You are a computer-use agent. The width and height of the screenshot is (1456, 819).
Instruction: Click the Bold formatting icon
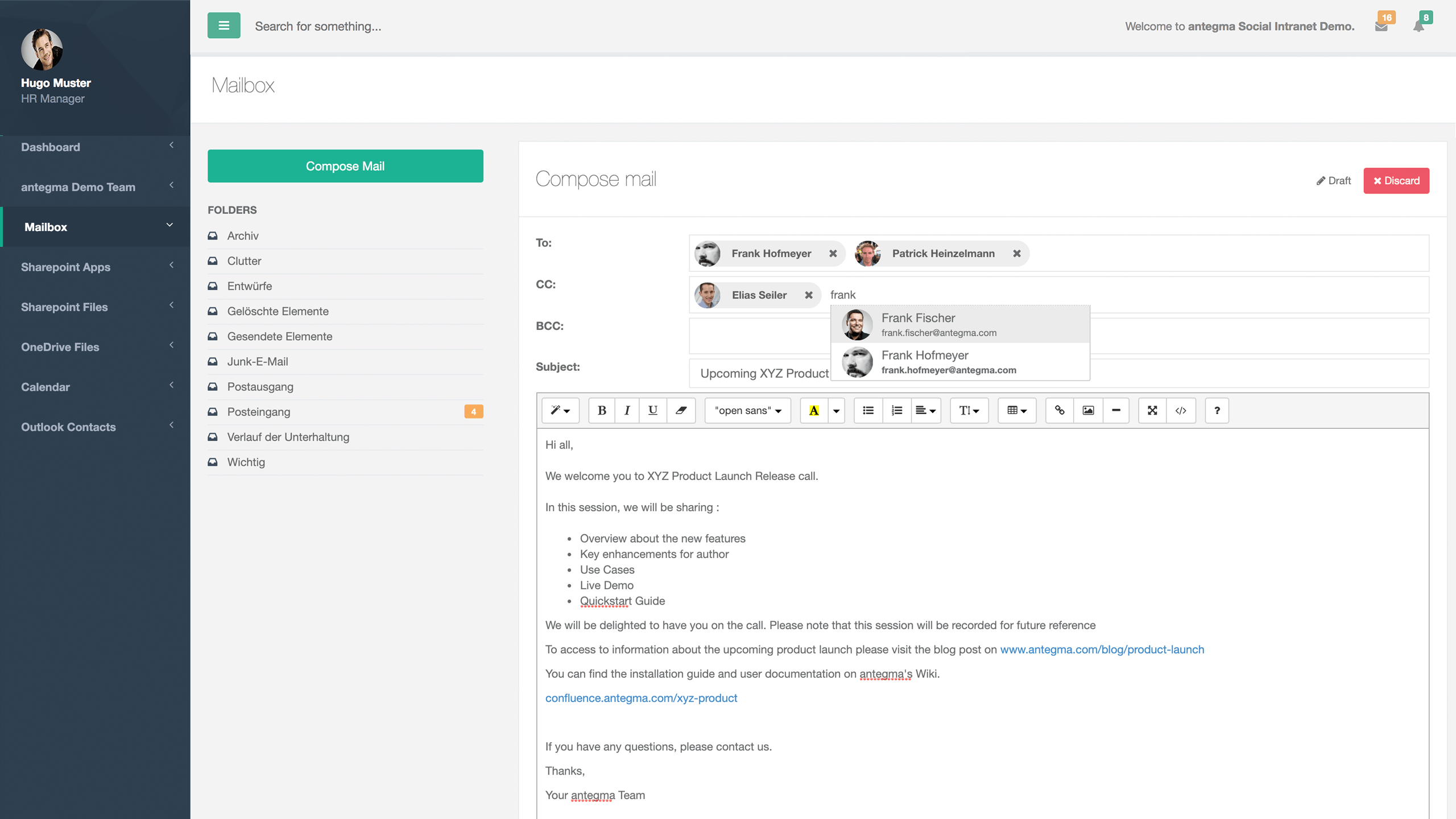tap(601, 410)
